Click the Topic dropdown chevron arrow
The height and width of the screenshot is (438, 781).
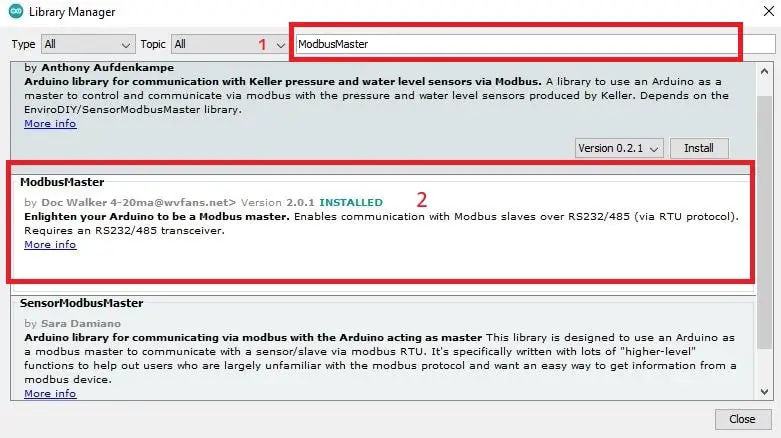coord(281,45)
